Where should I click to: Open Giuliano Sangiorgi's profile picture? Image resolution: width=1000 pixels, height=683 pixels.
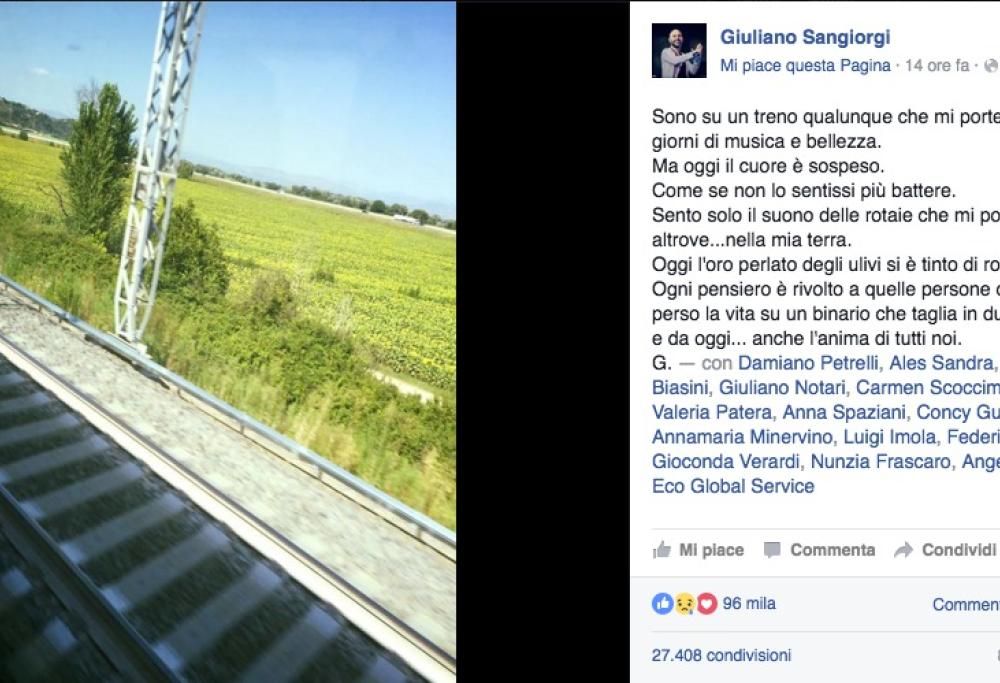(679, 50)
